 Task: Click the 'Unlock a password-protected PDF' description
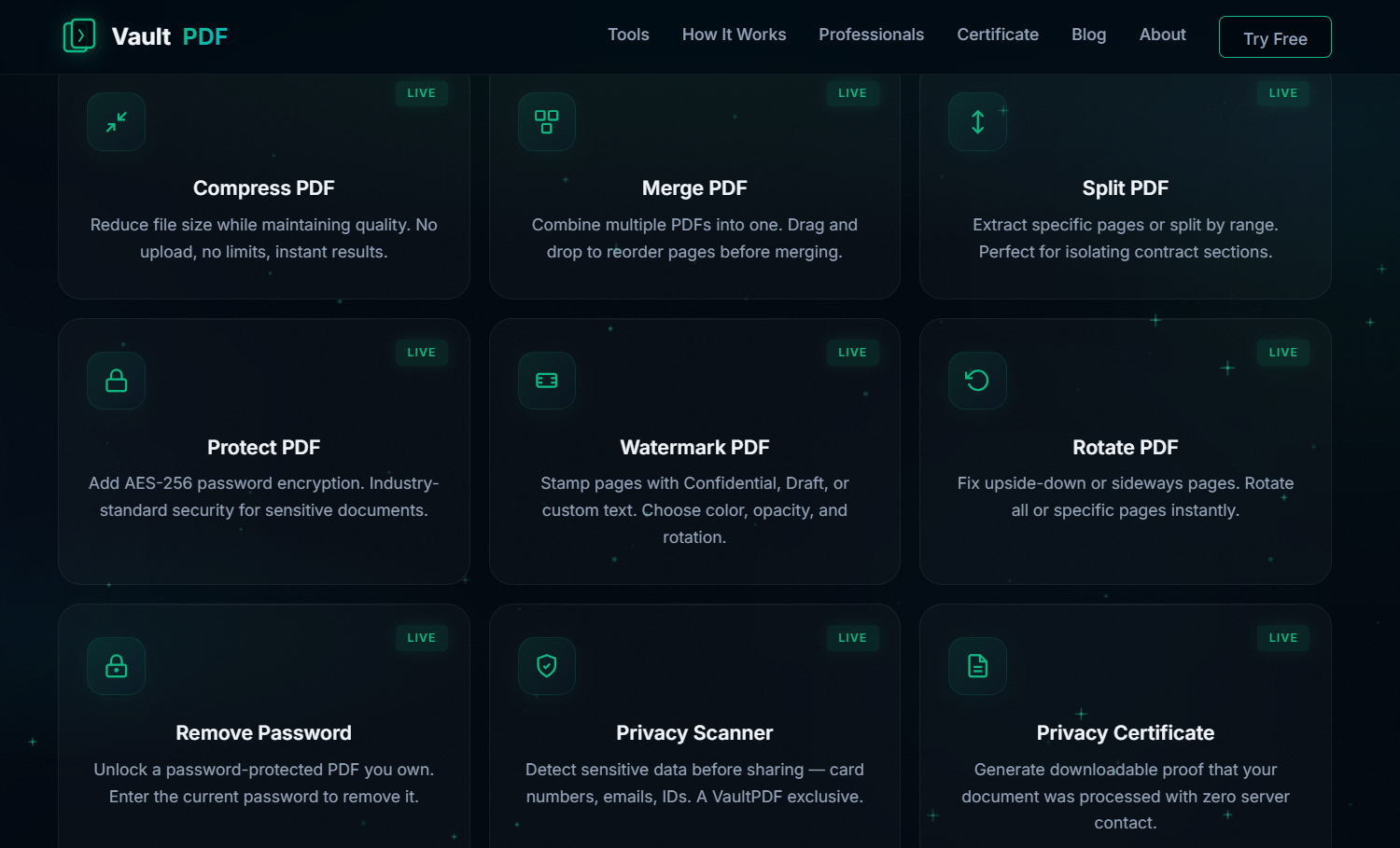[264, 784]
